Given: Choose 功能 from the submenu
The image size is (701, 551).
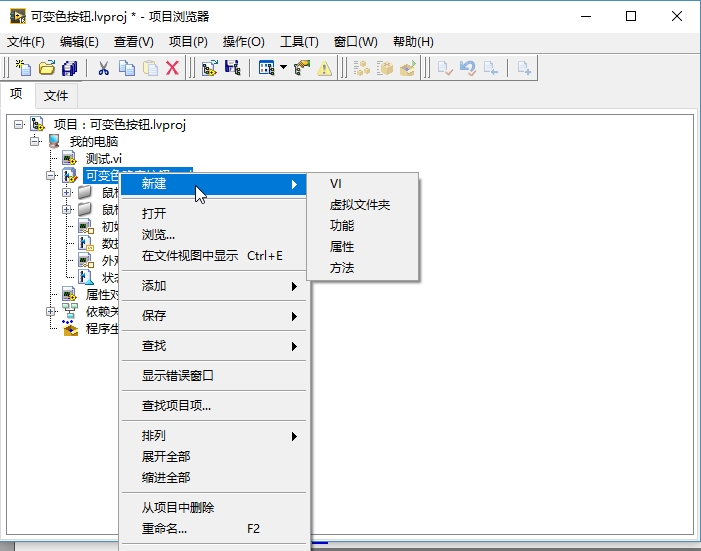Looking at the screenshot, I should click(x=363, y=226).
